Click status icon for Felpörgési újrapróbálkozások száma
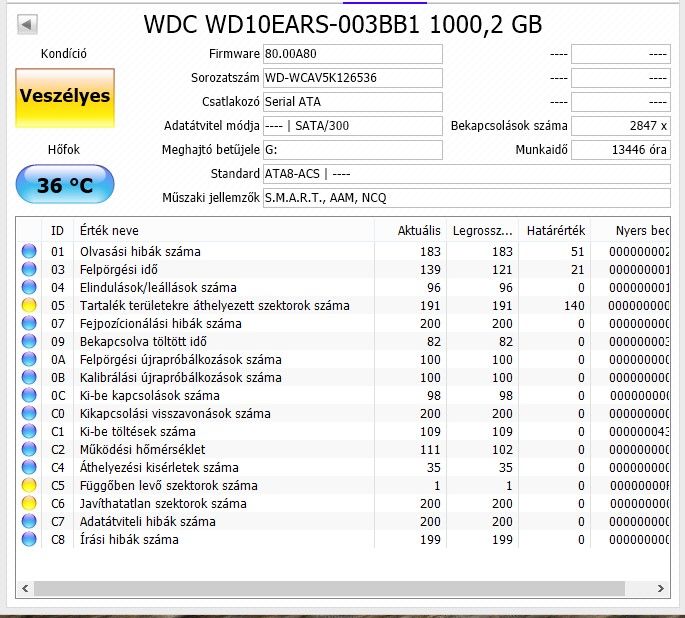Screen dimensions: 685x618 pos(29,359)
